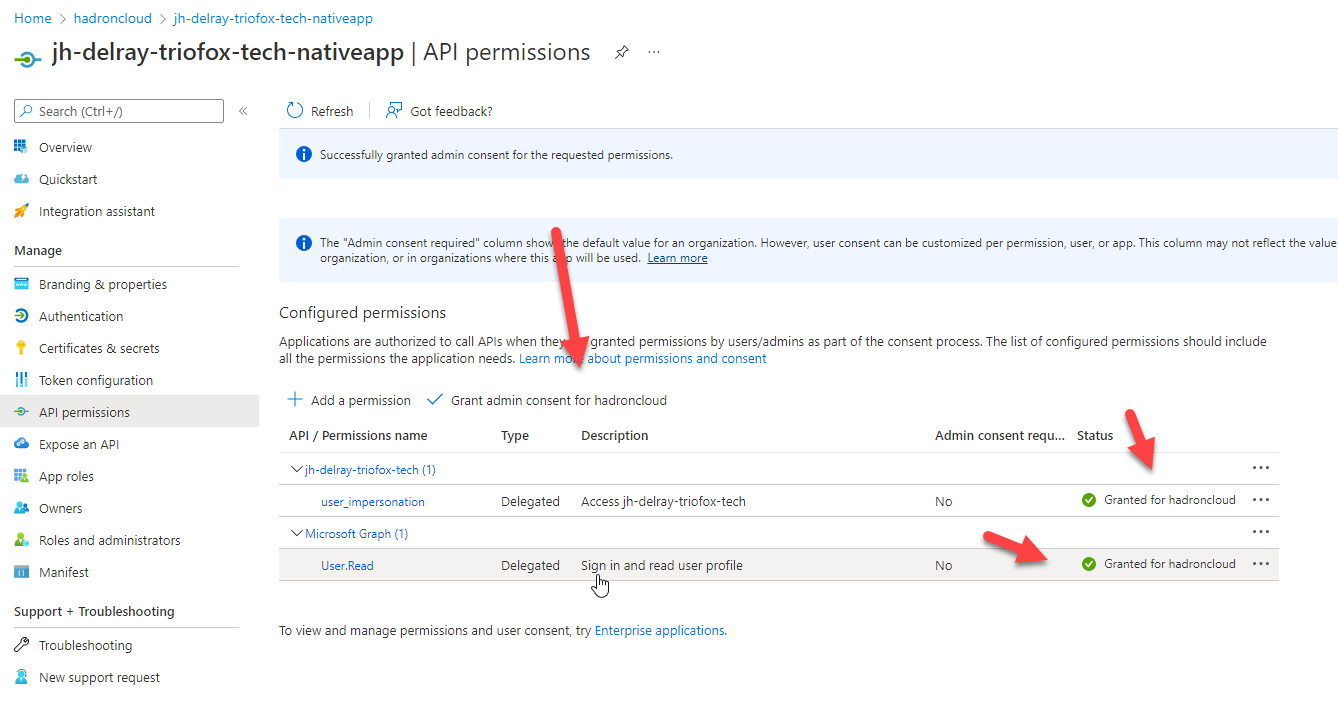Open the ellipsis menu for User.Read row
1338x710 pixels.
1261,564
